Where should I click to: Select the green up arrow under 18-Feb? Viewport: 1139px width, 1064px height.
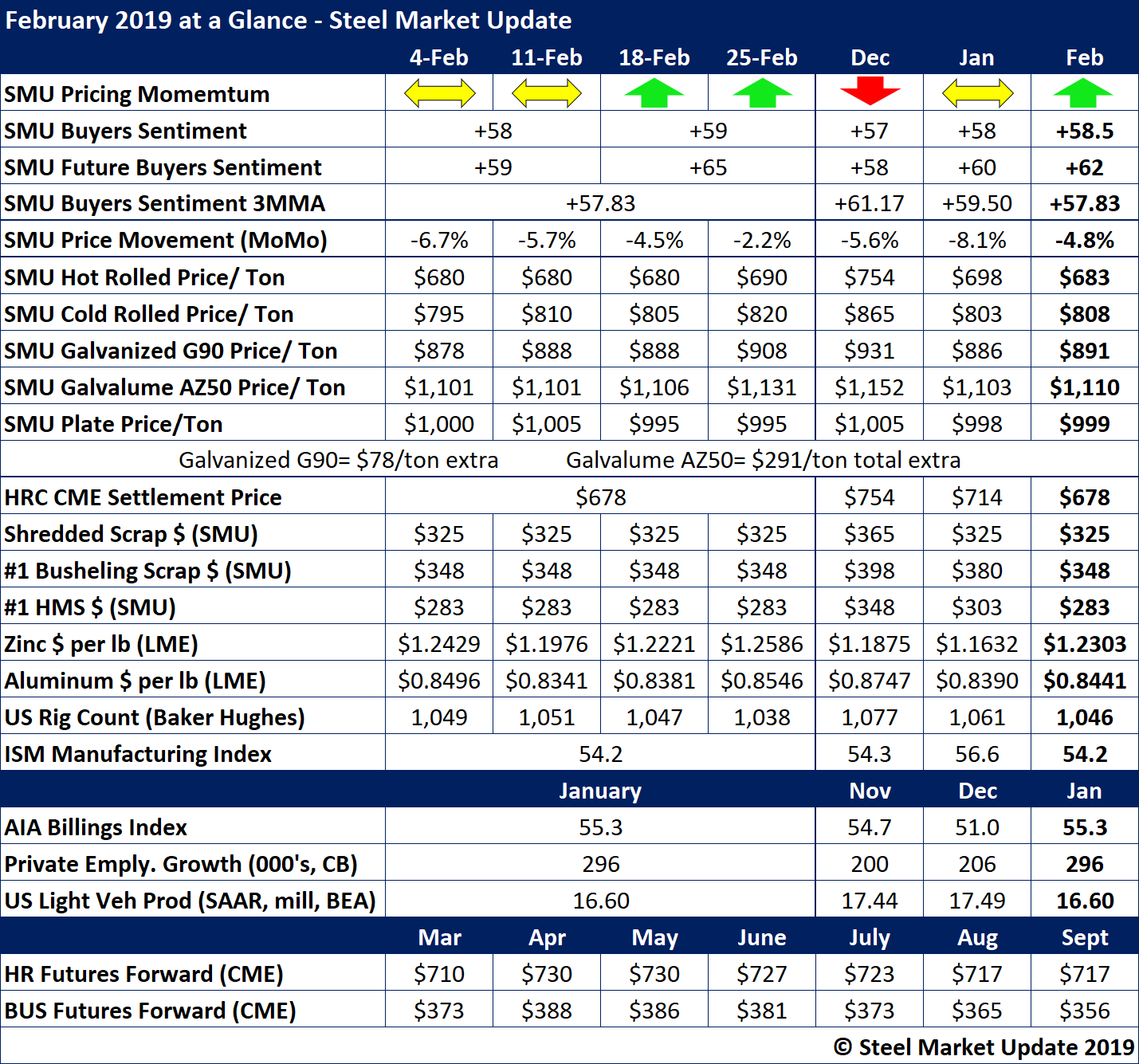(654, 93)
